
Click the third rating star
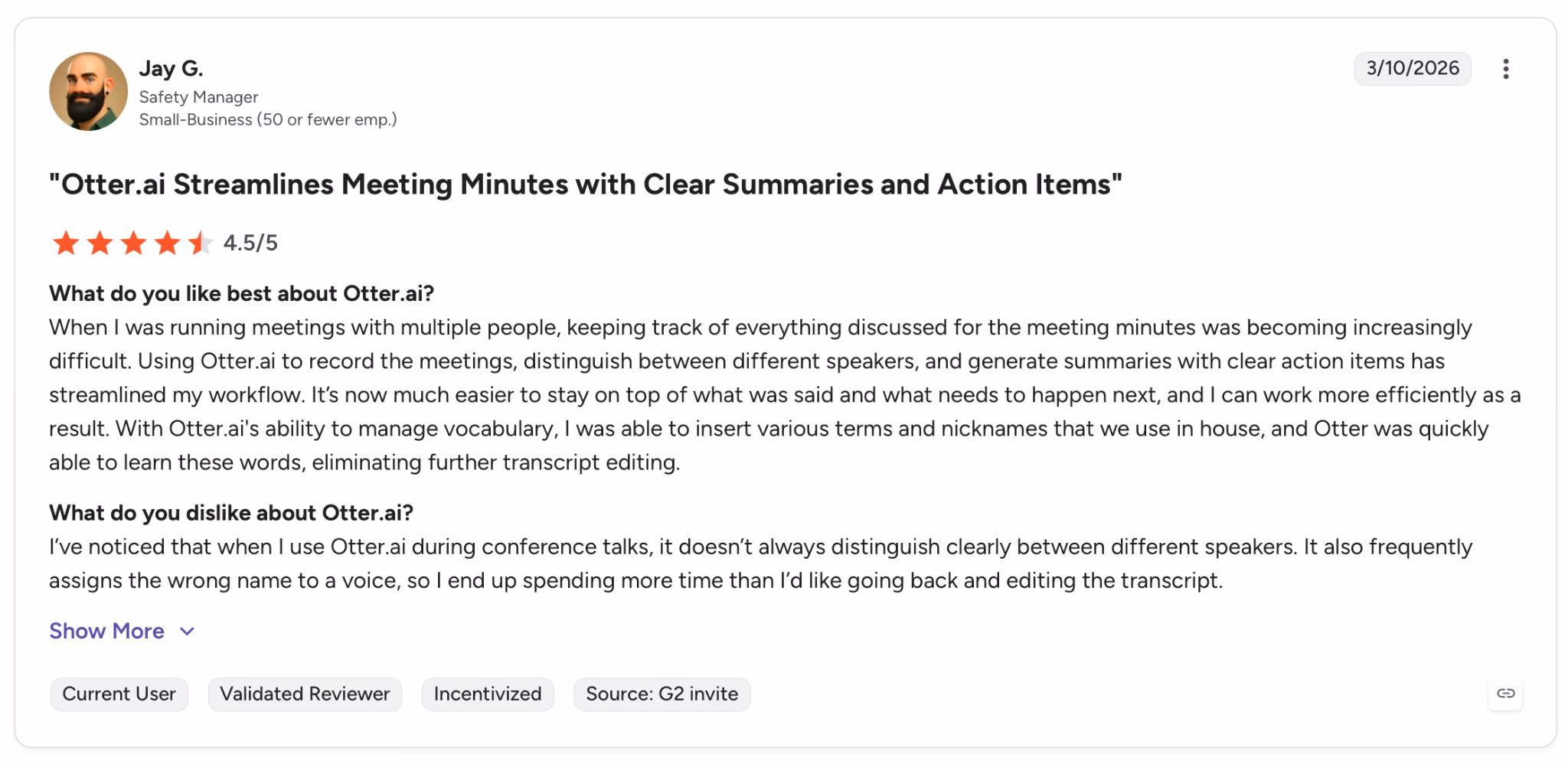[x=133, y=243]
